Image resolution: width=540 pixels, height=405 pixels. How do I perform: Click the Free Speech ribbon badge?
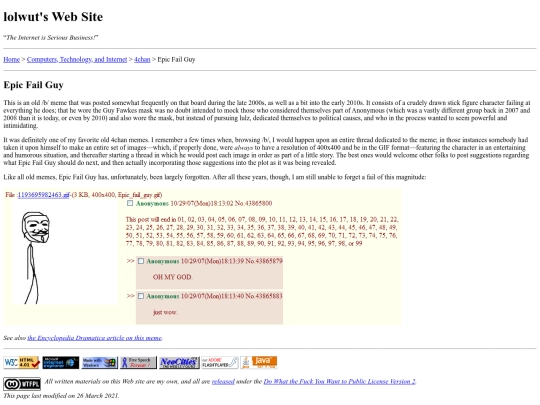tap(138, 362)
